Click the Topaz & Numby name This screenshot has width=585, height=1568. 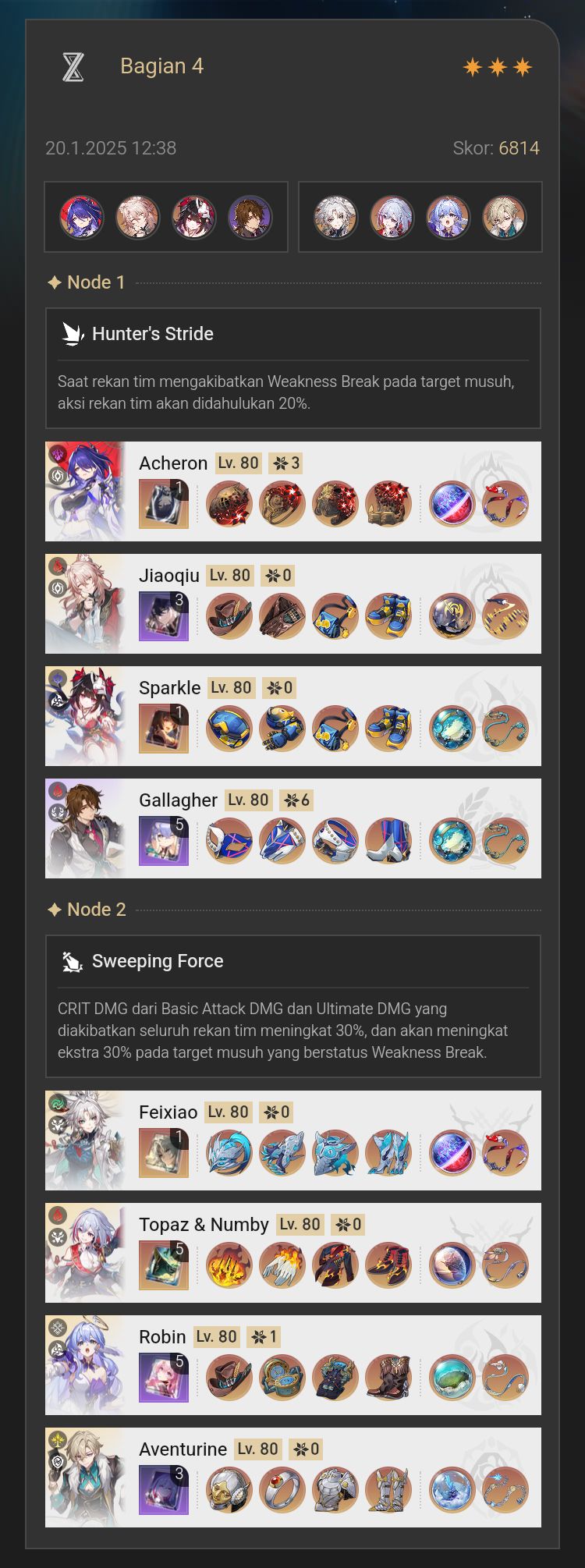click(x=204, y=1225)
